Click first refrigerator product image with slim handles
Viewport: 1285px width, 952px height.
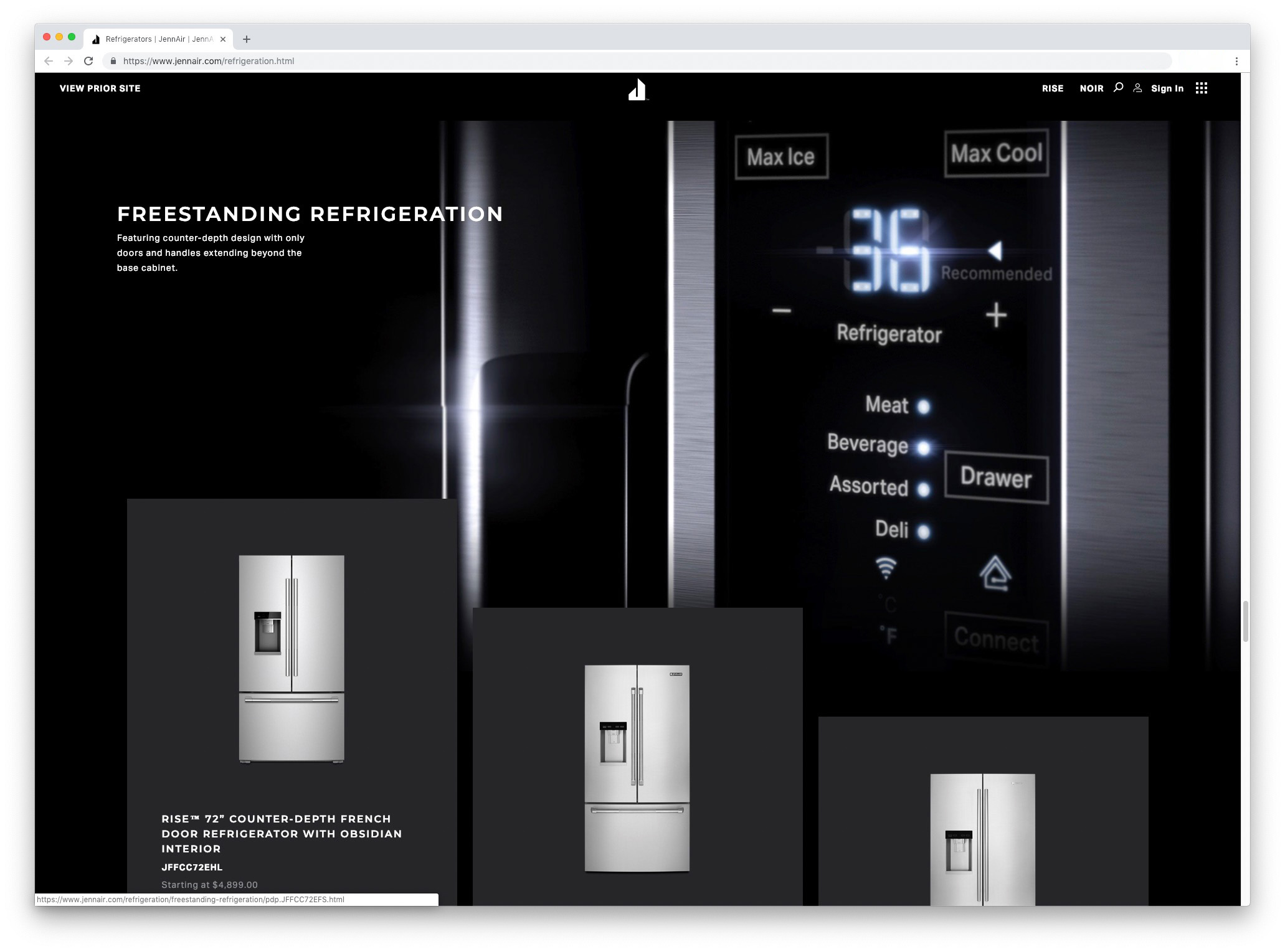point(292,659)
